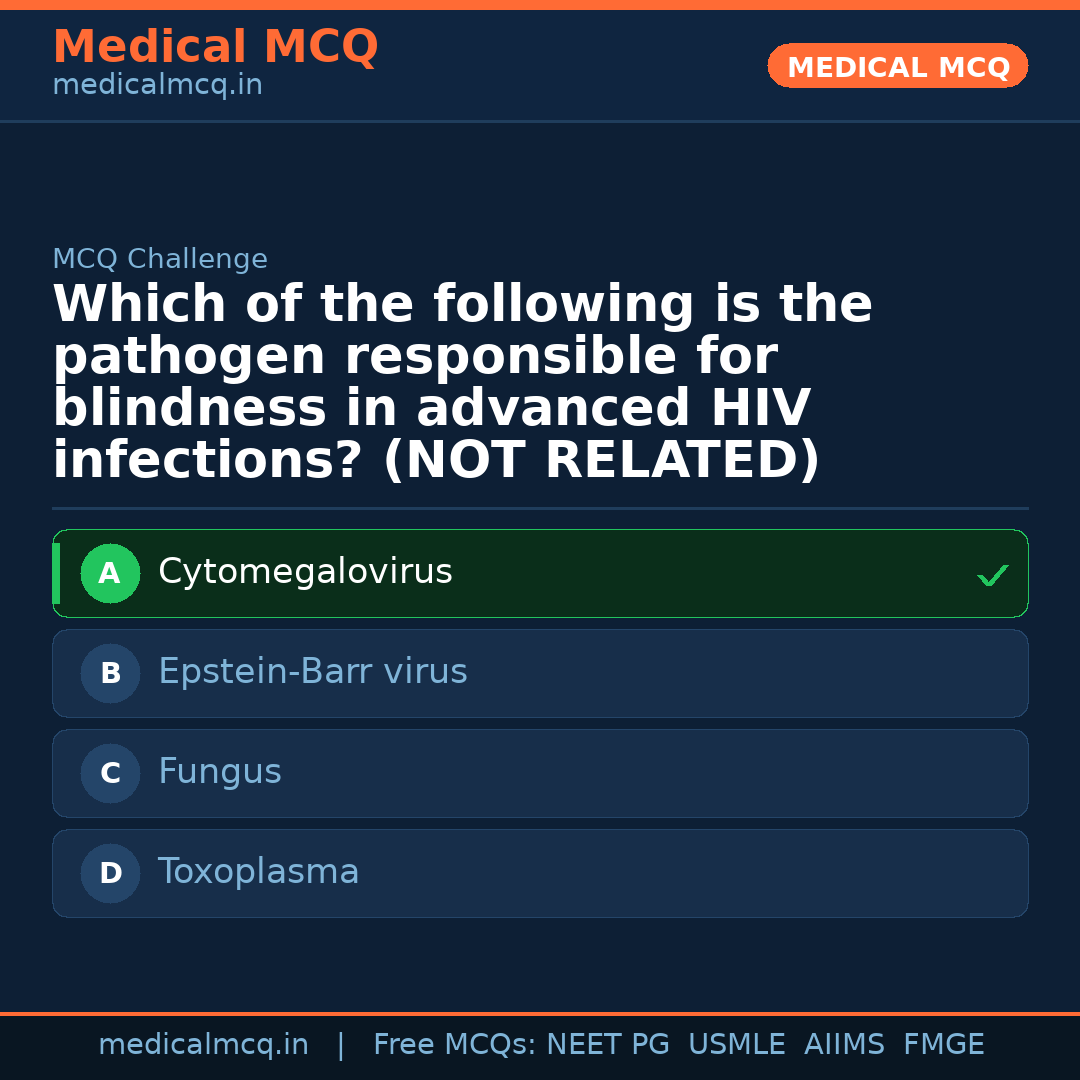The width and height of the screenshot is (1080, 1080).
Task: Click the B letter circle icon
Action: (x=110, y=674)
